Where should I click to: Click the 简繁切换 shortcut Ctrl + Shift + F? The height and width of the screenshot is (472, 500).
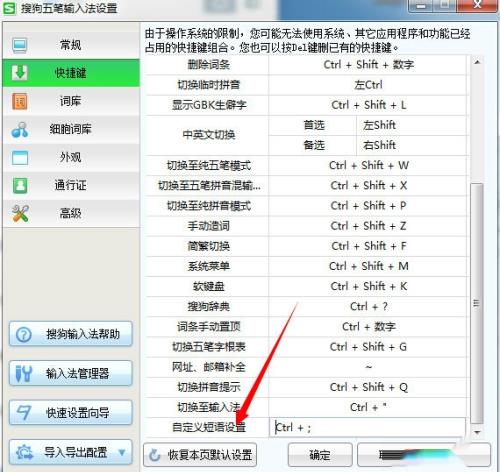(368, 246)
